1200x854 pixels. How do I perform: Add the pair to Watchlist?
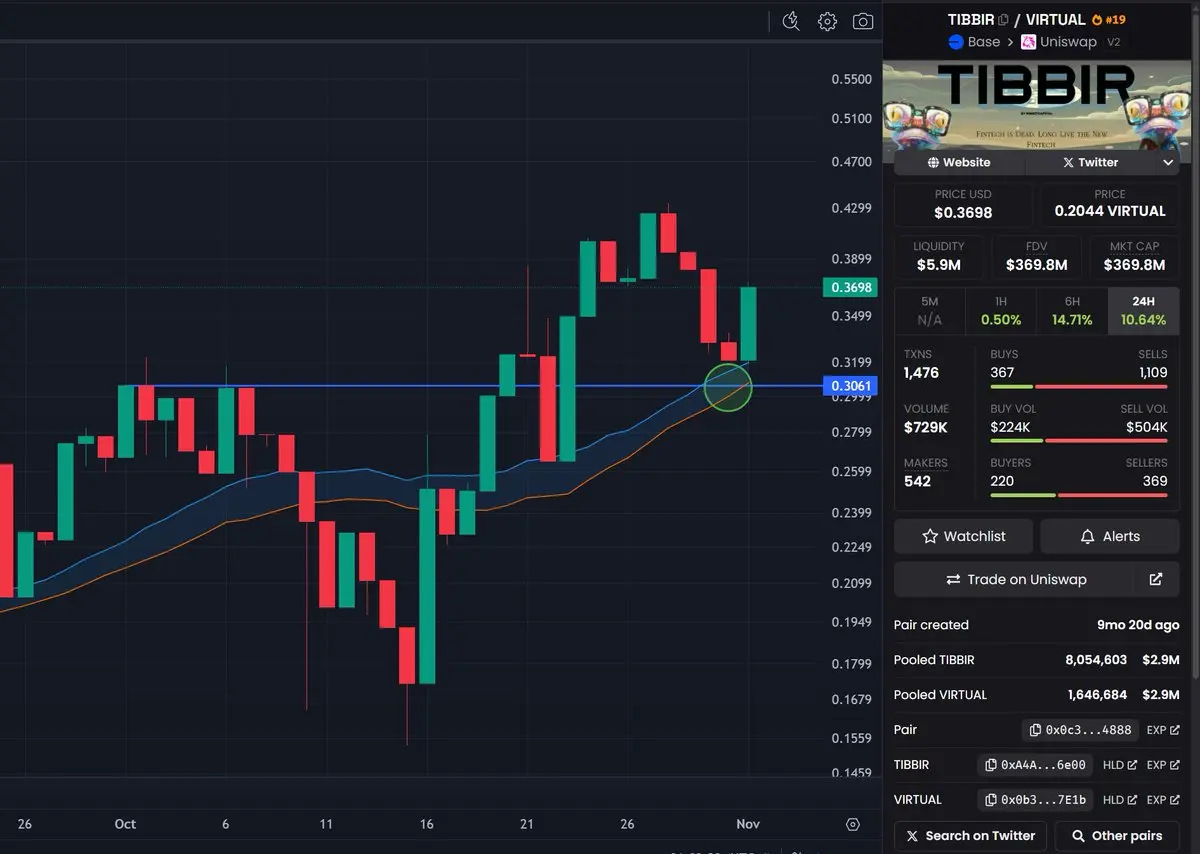click(964, 536)
